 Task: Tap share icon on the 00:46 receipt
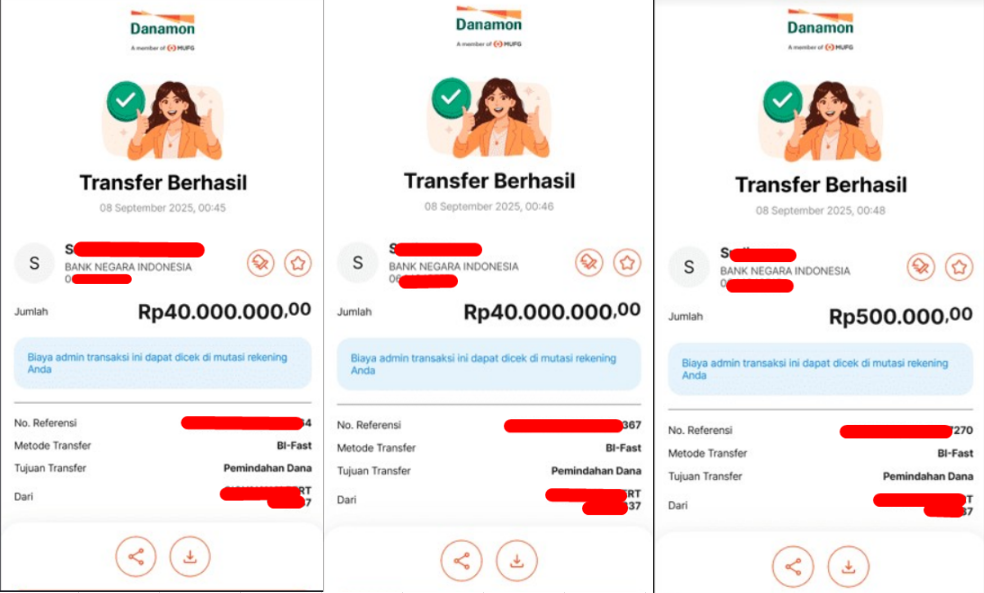[461, 561]
